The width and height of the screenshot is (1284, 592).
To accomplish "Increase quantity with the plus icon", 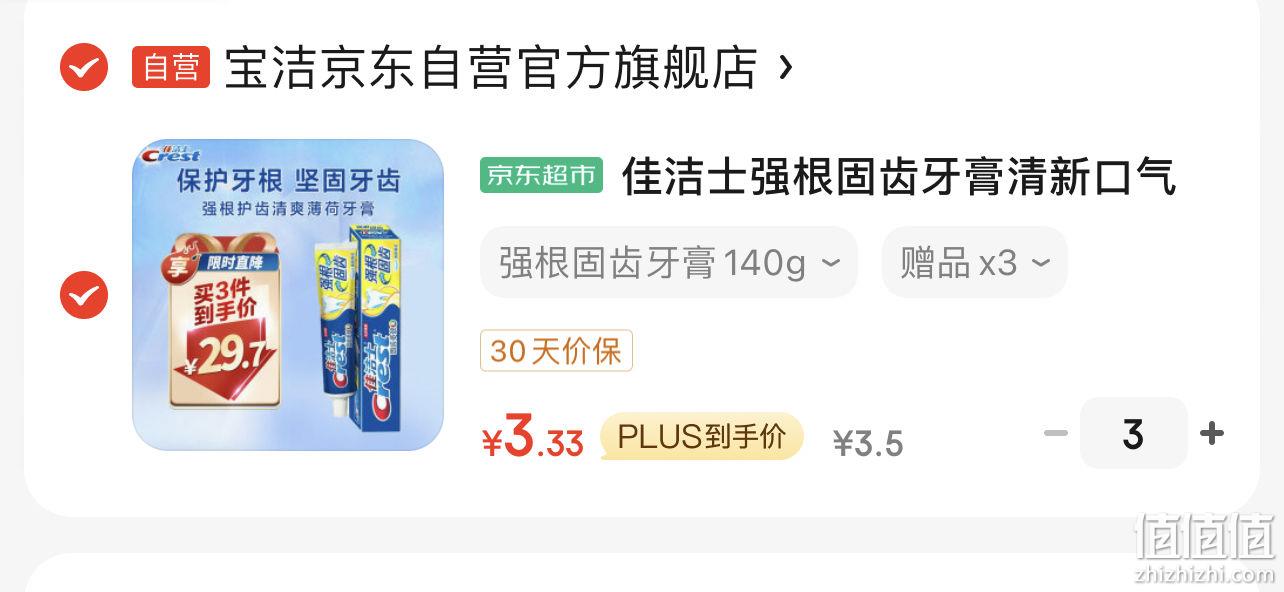I will [1212, 434].
